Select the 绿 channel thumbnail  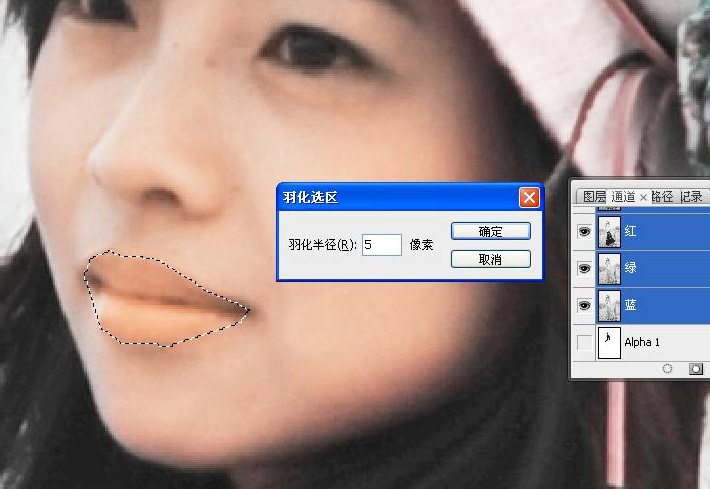(609, 268)
